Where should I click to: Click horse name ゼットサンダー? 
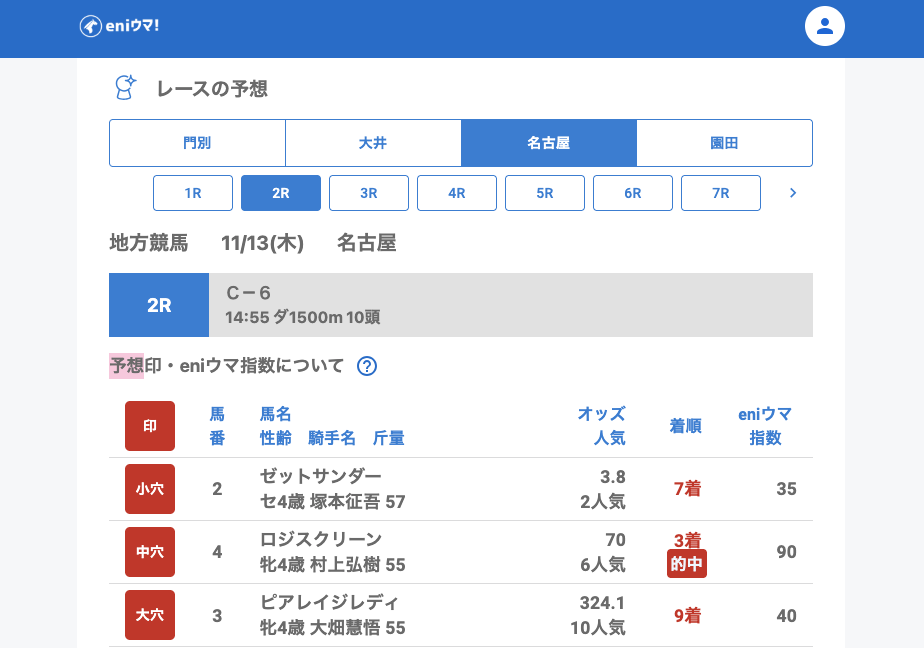point(321,476)
